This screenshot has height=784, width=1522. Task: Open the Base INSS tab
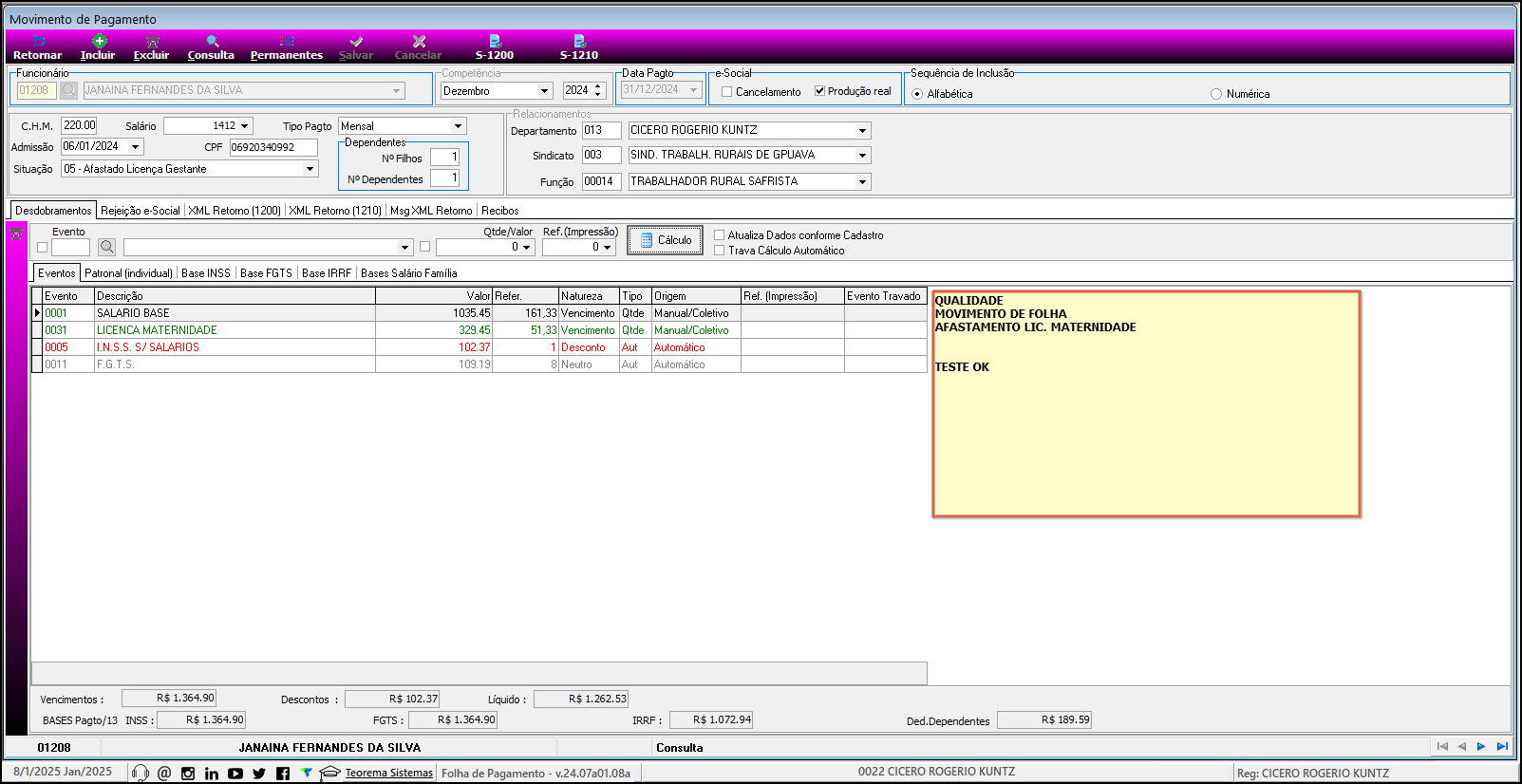click(206, 273)
